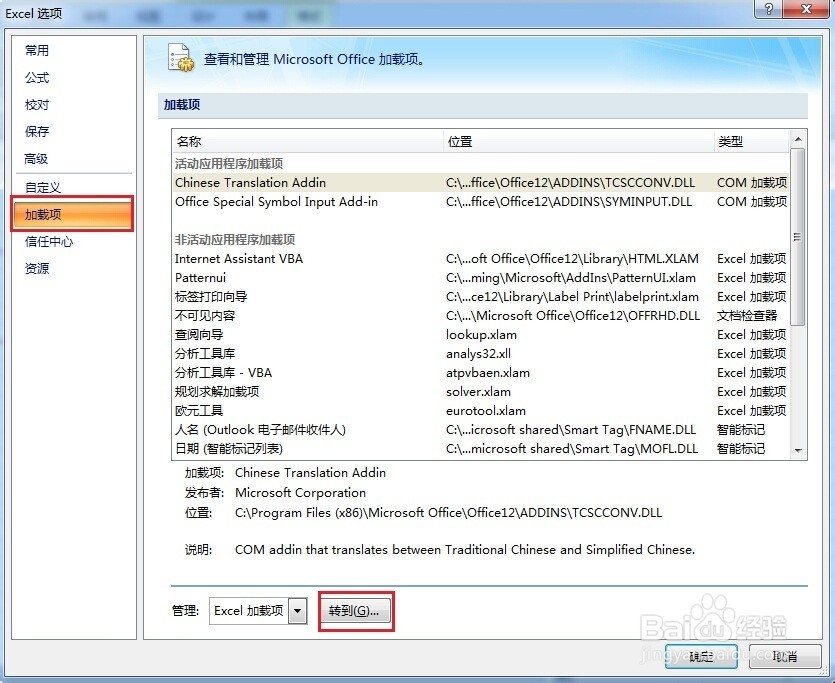
Task: Select the Internet Assistant VBA row
Action: click(481, 259)
